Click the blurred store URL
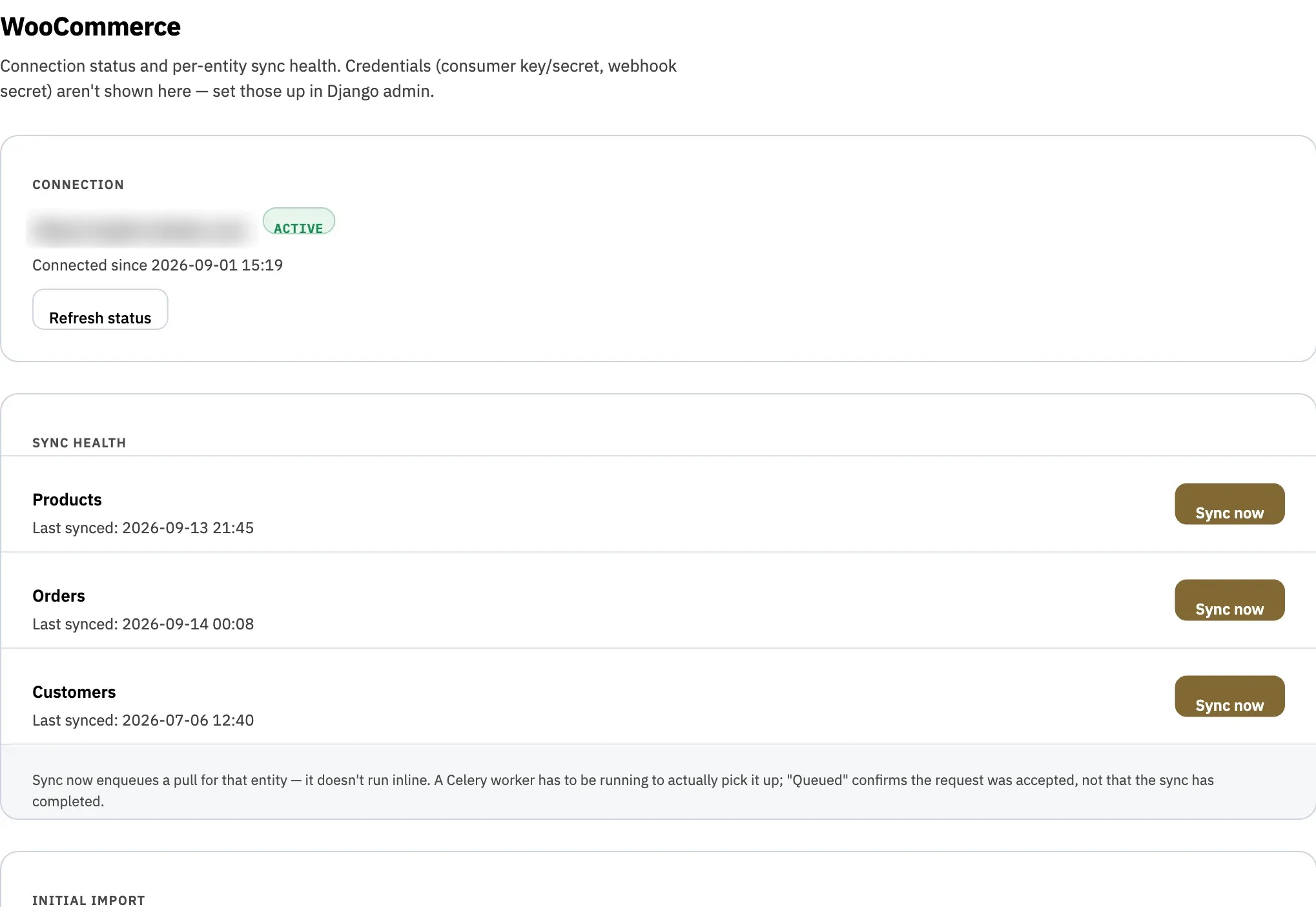This screenshot has width=1316, height=907. (x=141, y=229)
